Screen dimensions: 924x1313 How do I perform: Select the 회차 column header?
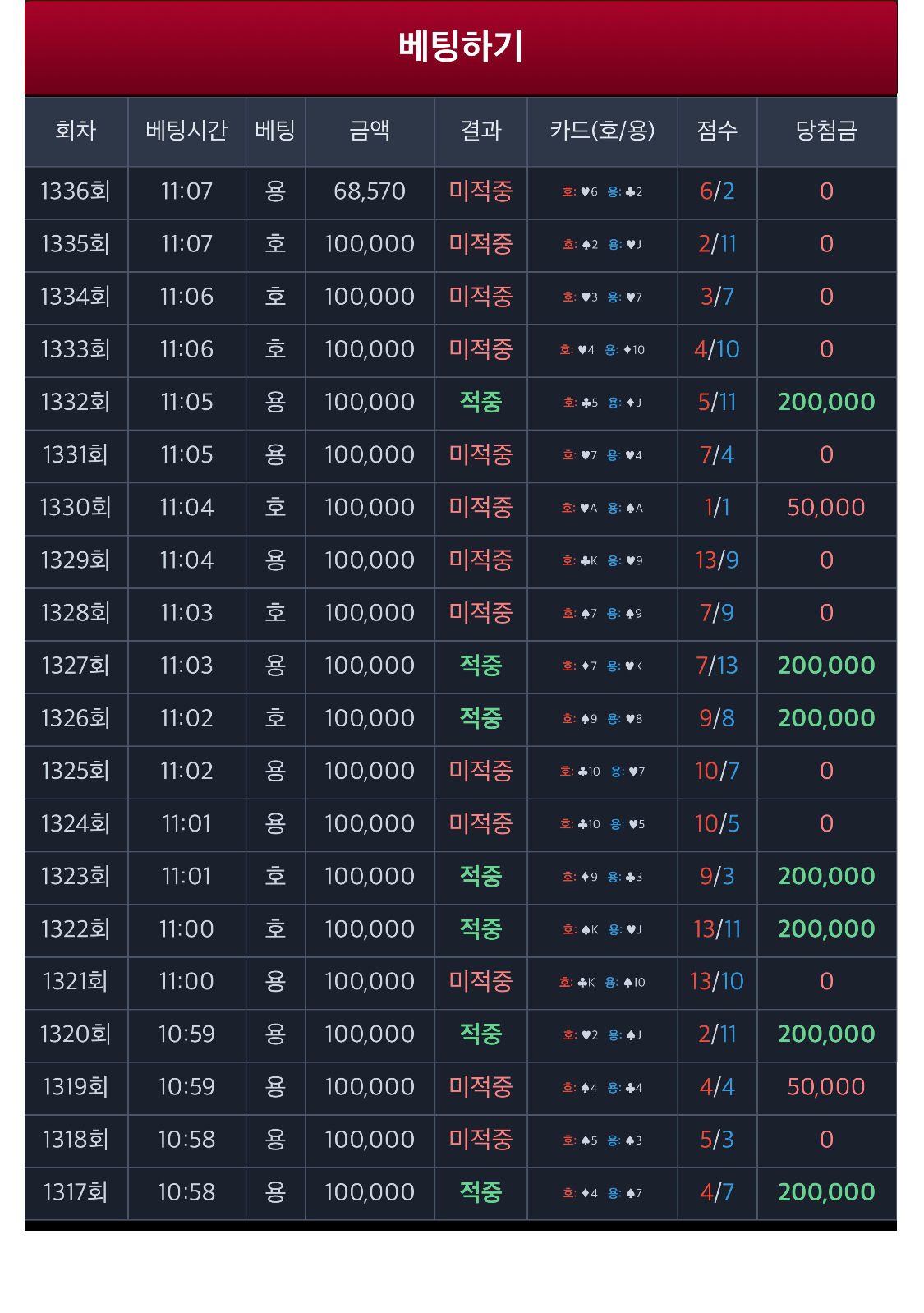point(76,131)
